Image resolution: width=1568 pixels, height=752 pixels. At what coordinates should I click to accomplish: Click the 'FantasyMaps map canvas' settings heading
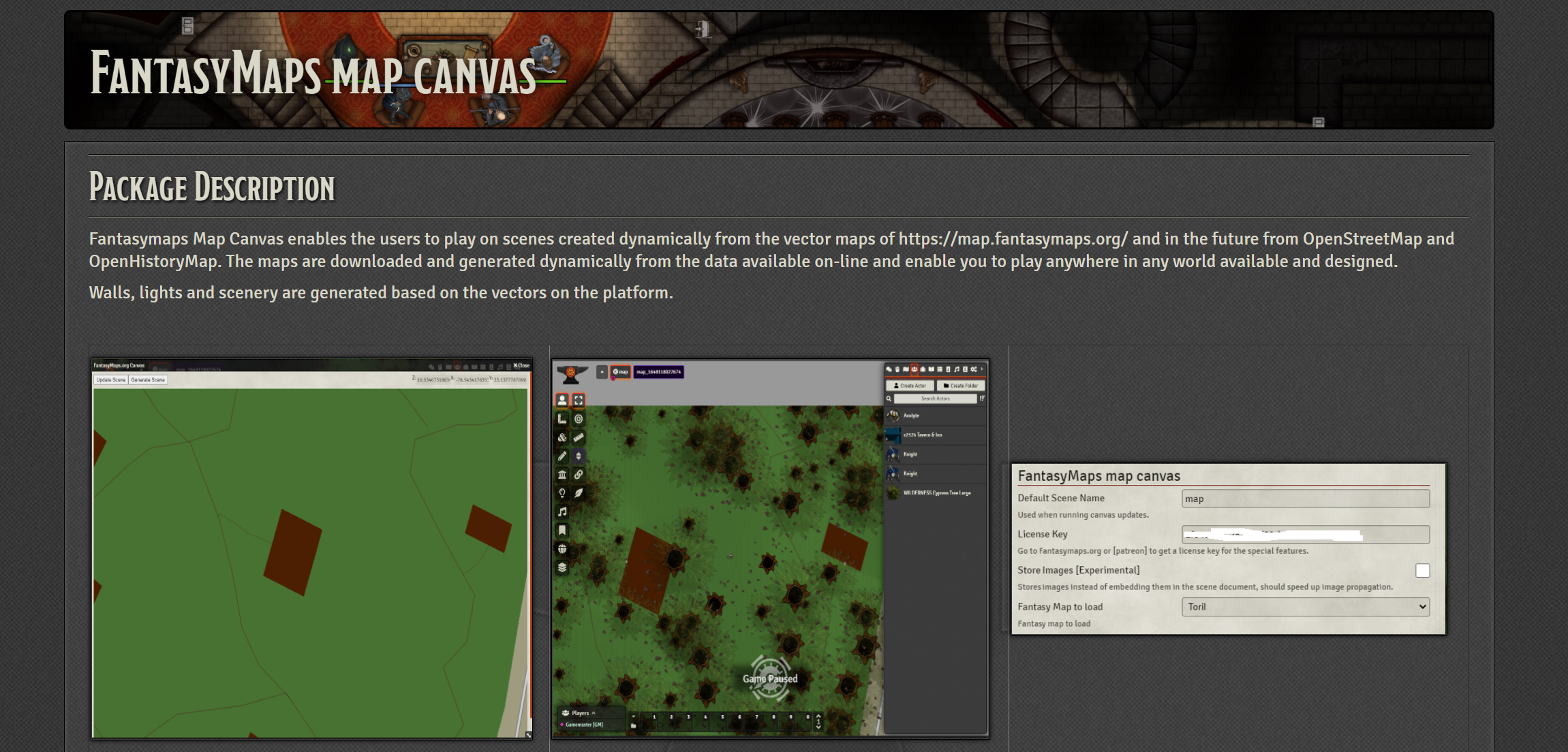[x=1098, y=476]
